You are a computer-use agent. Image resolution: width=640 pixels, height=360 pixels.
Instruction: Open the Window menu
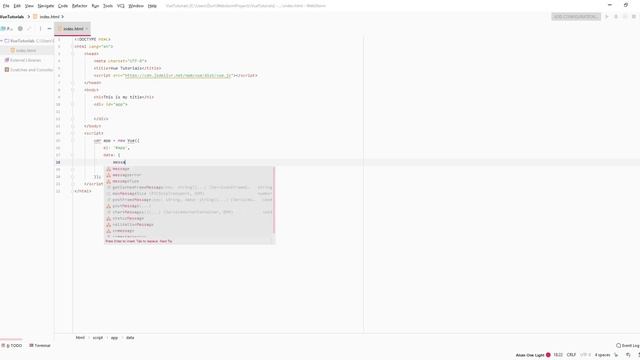136,6
